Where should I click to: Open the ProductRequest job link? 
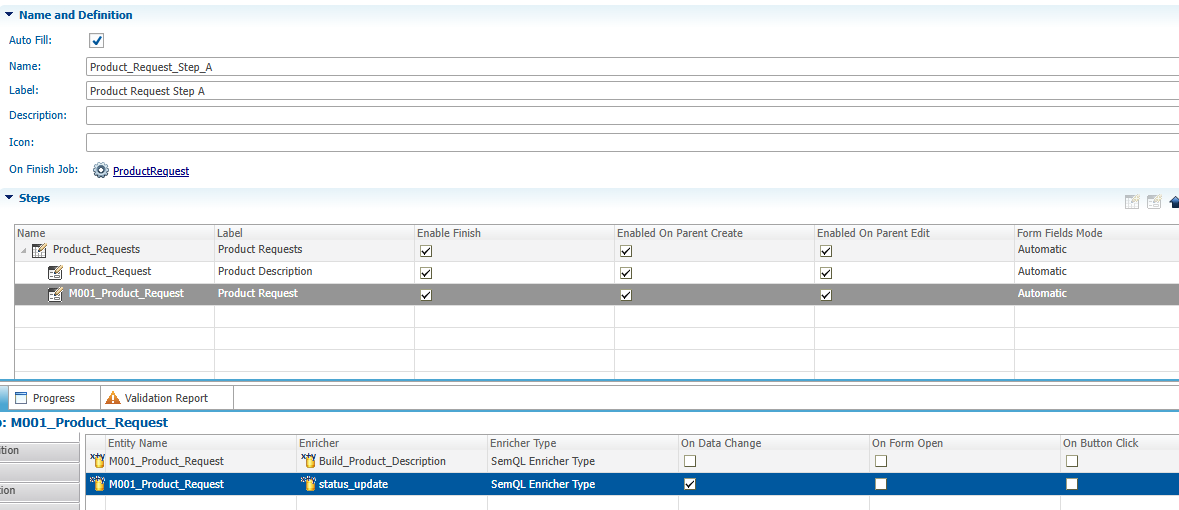coord(151,171)
